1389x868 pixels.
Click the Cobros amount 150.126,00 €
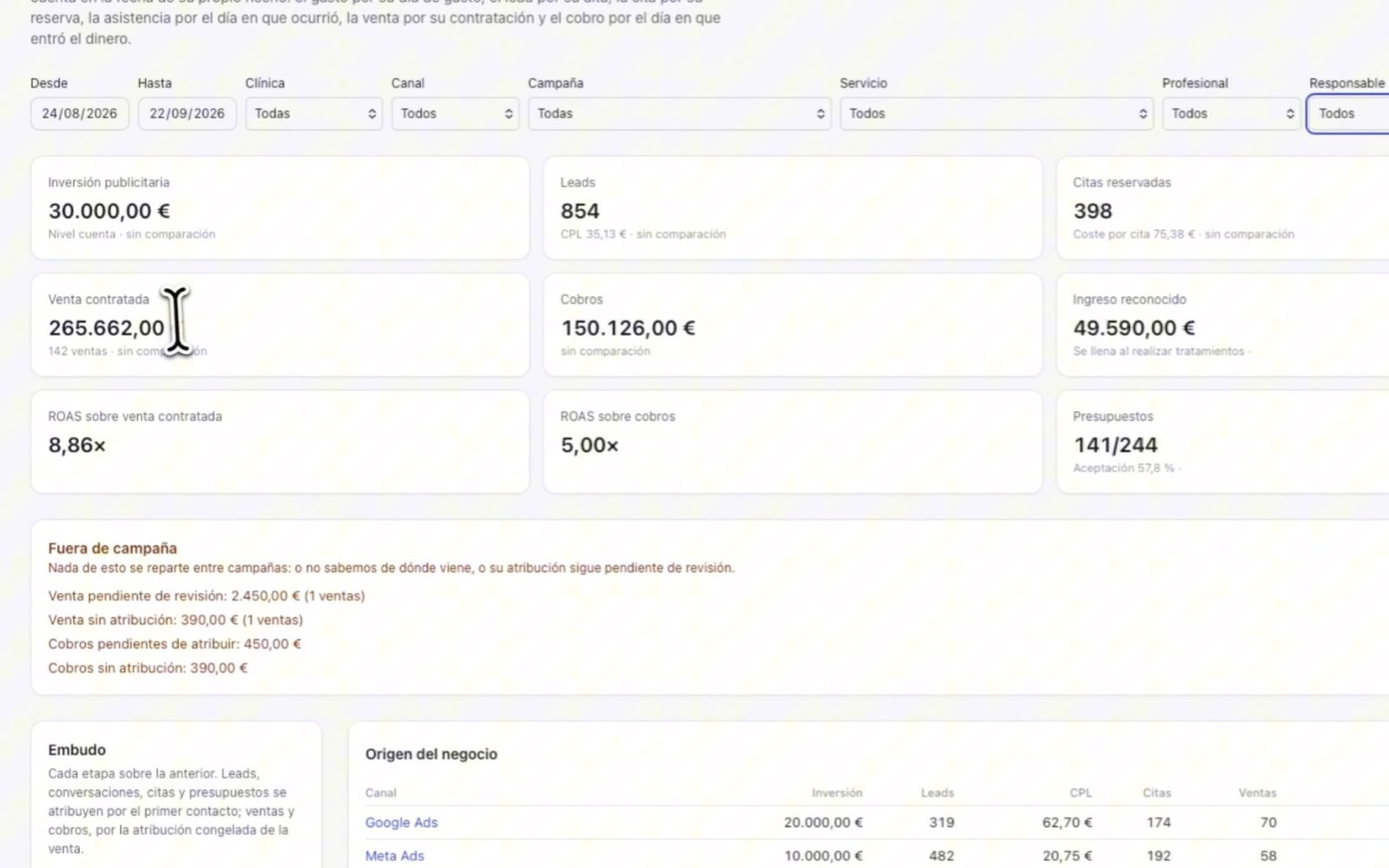[x=628, y=328]
